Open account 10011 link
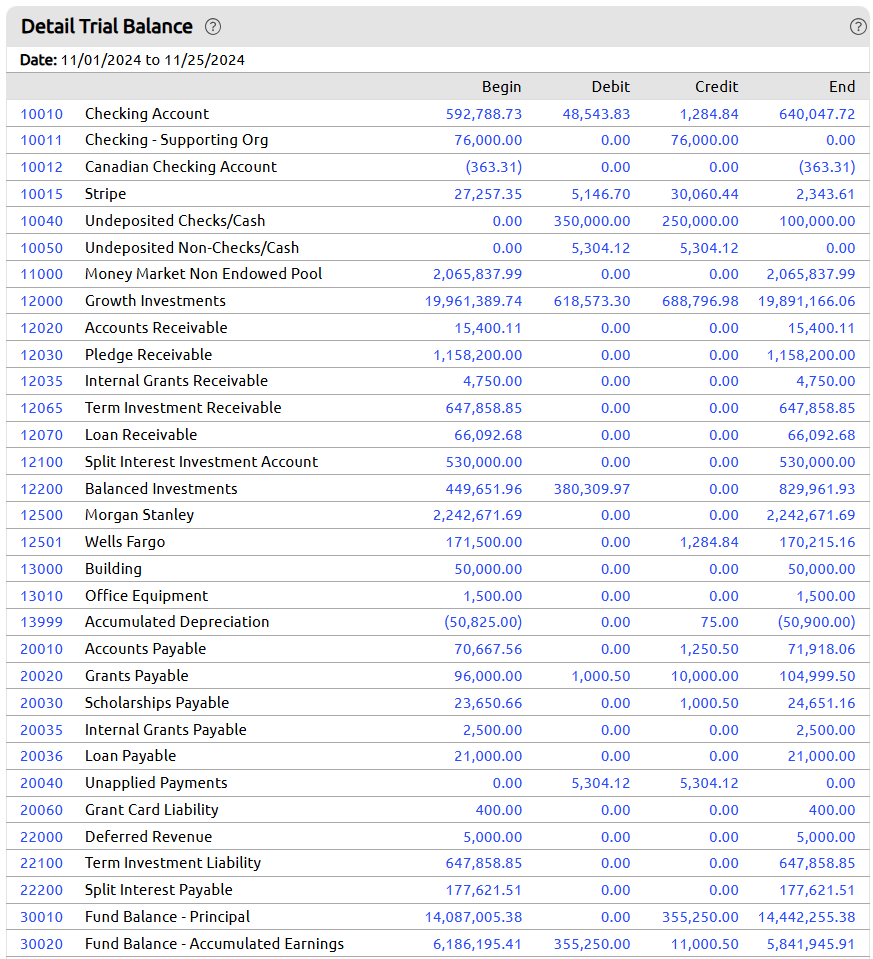 (x=42, y=141)
